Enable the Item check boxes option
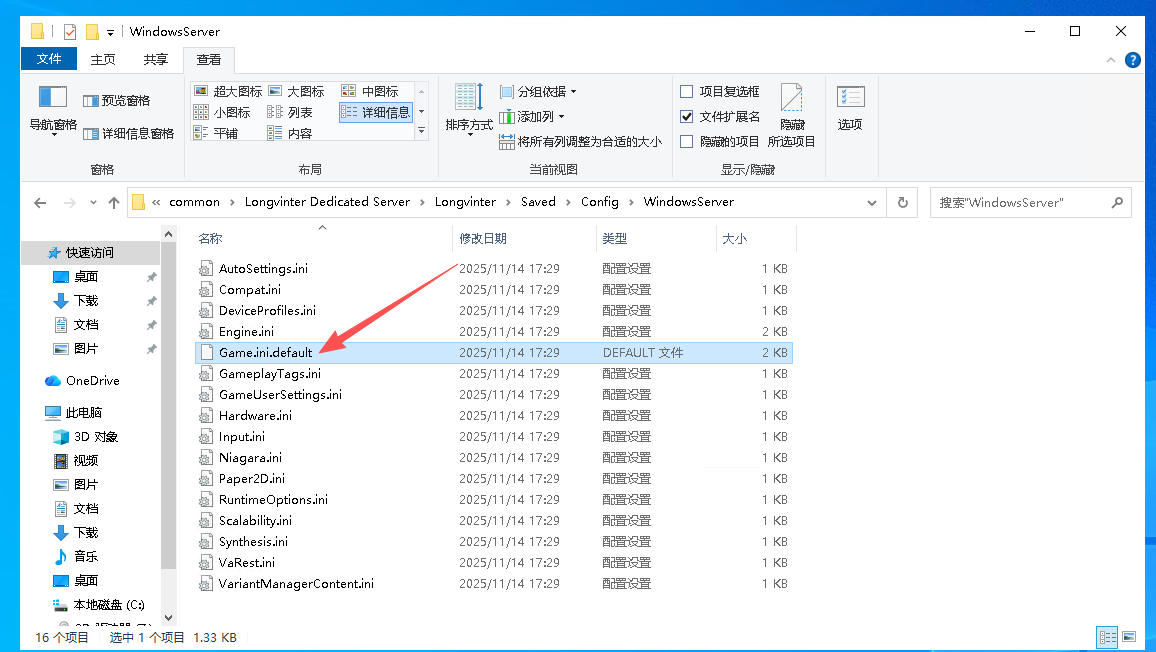Screen dimensions: 1156x652 [687, 91]
